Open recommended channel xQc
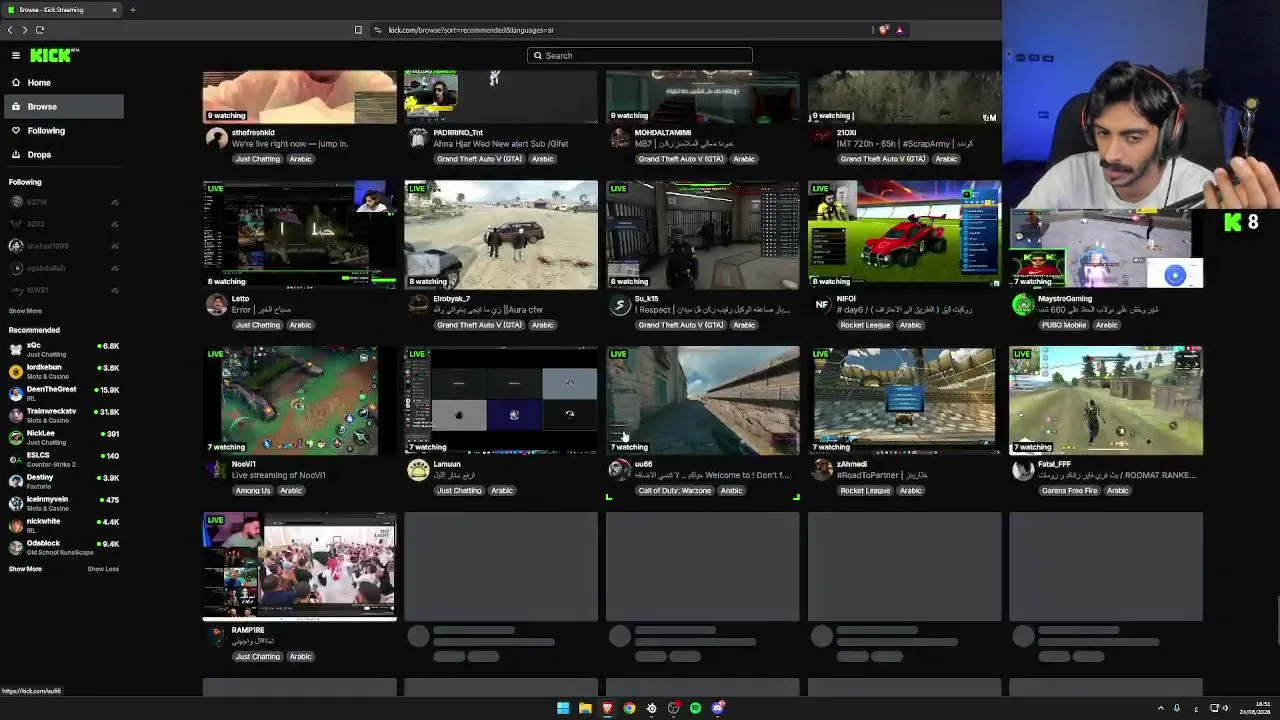The height and width of the screenshot is (720, 1280). tap(62, 349)
